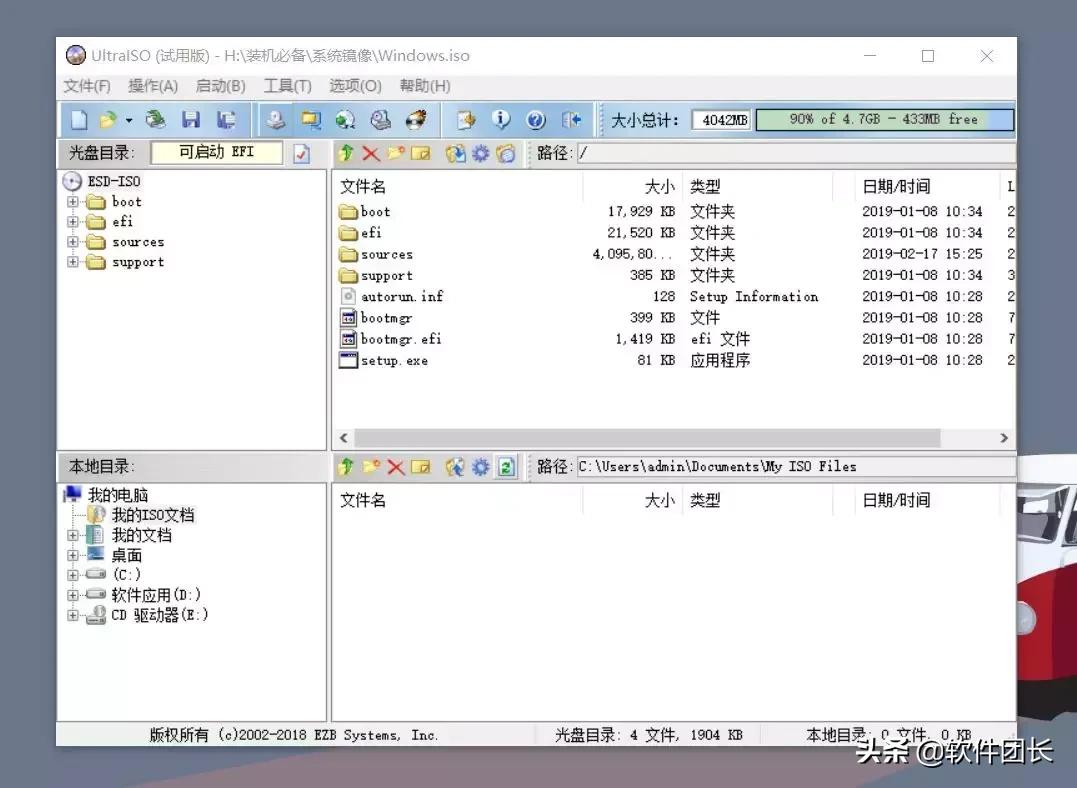Open the 启动(B) menu

coord(219,86)
